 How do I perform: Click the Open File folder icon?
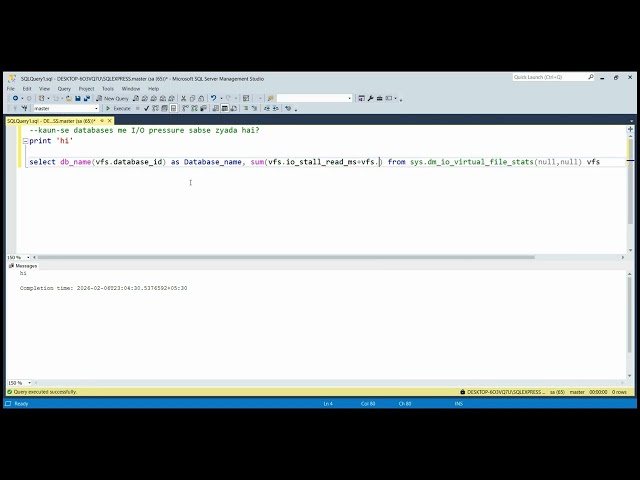(x=69, y=98)
